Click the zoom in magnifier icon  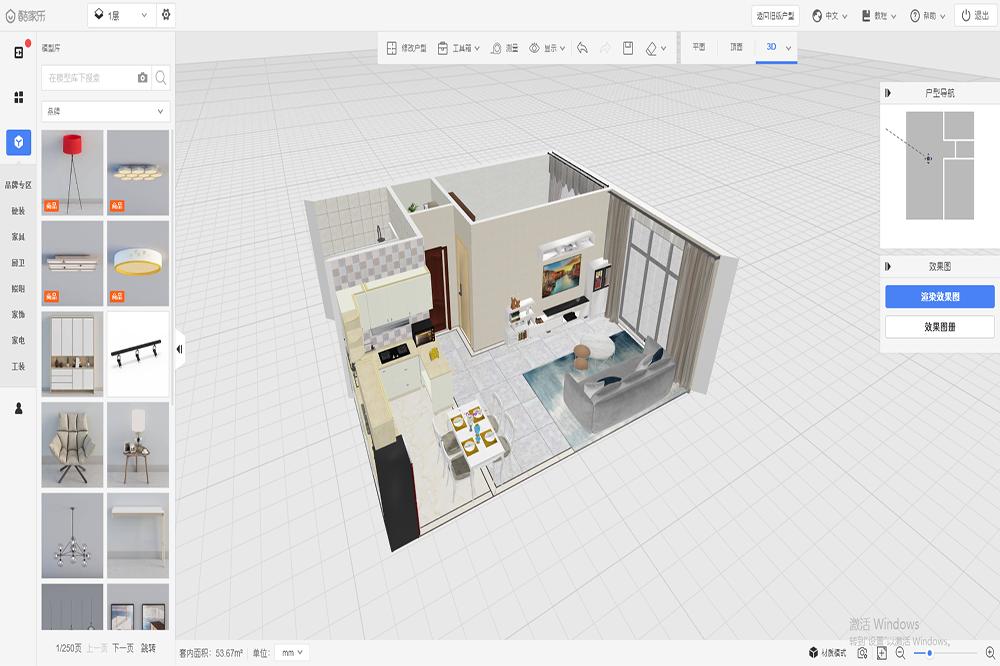click(990, 653)
